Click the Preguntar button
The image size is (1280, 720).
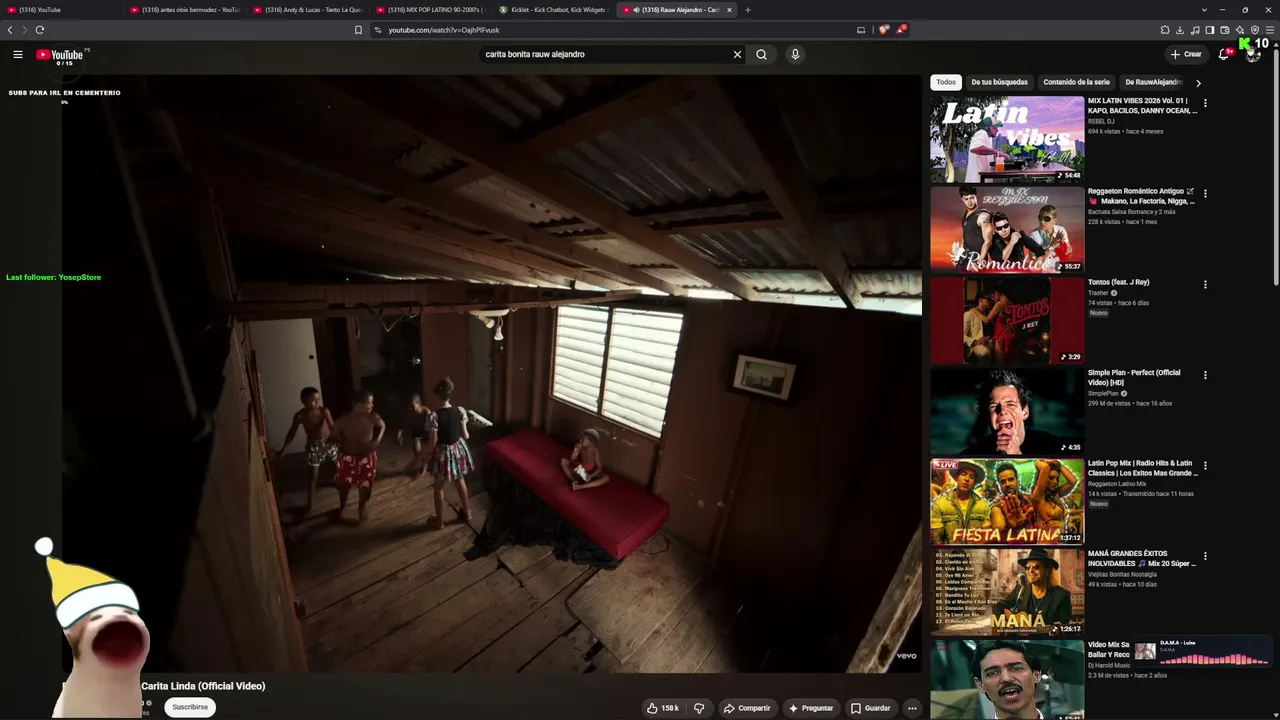811,708
